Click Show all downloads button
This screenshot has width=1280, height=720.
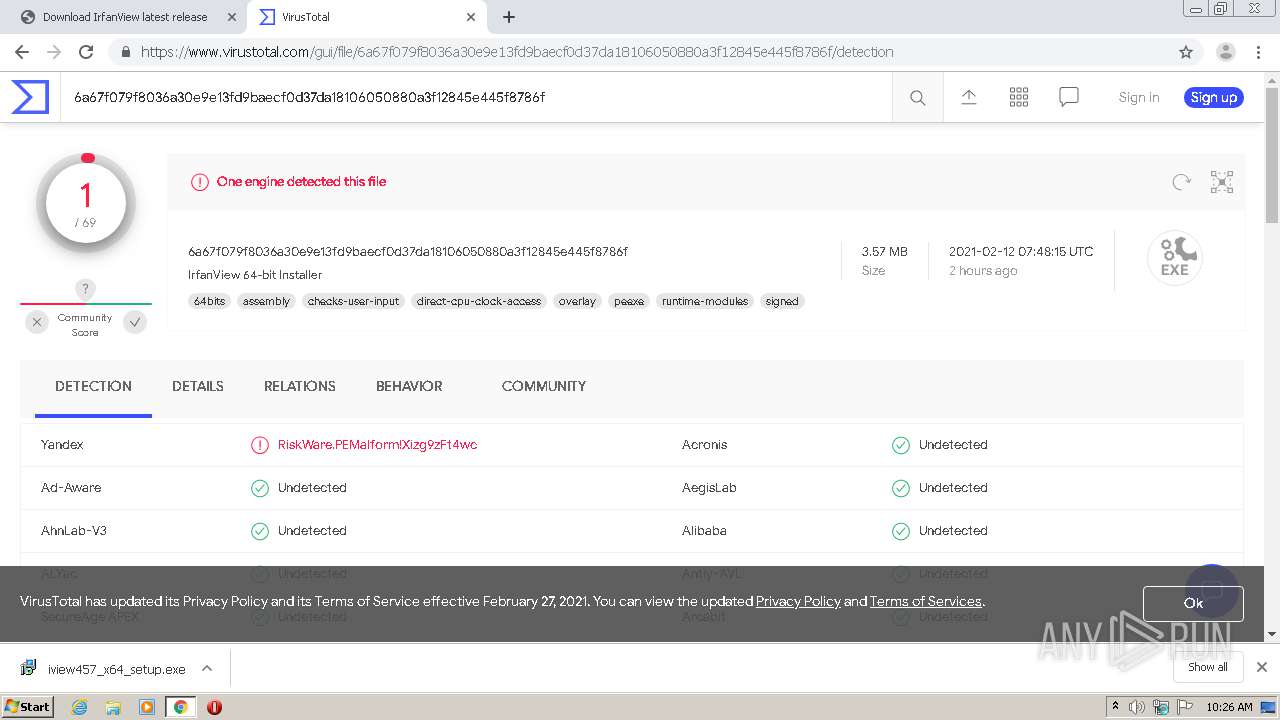1208,667
